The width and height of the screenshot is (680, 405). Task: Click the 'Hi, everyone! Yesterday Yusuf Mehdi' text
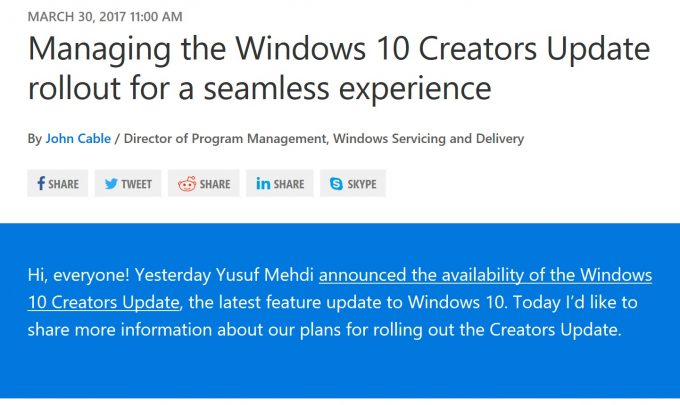coord(170,275)
